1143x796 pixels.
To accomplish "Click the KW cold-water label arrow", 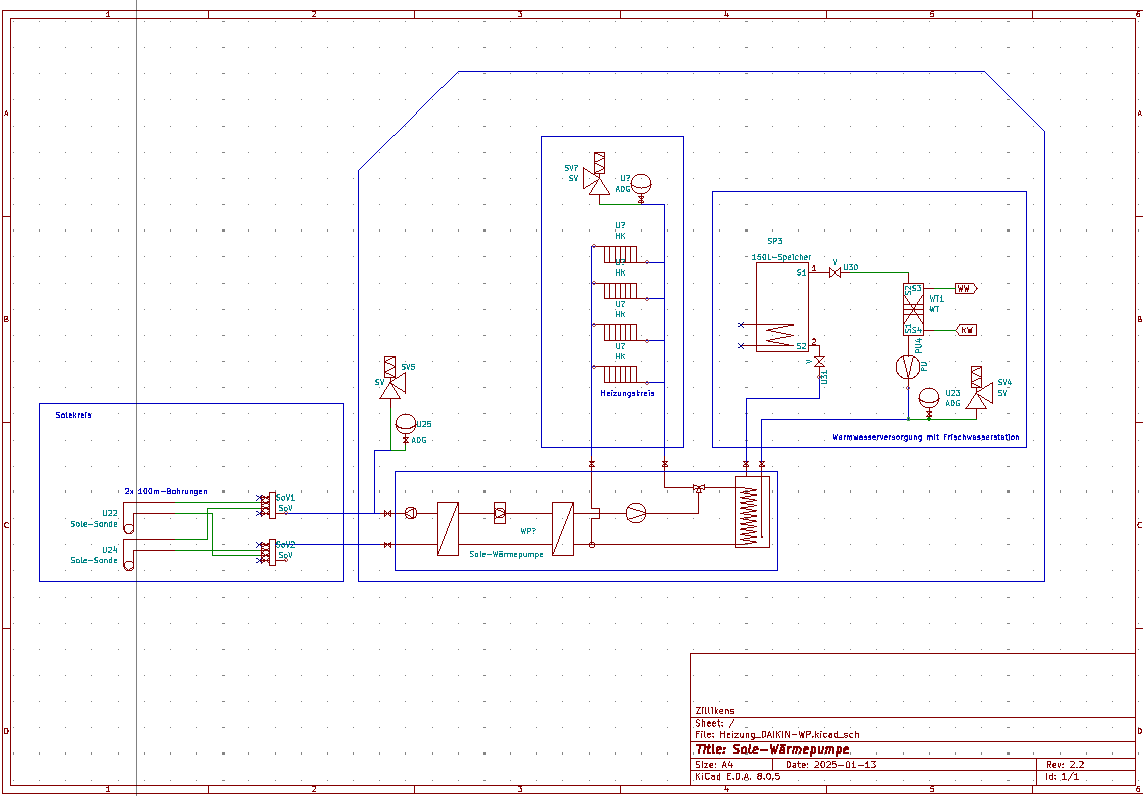I will tap(967, 329).
